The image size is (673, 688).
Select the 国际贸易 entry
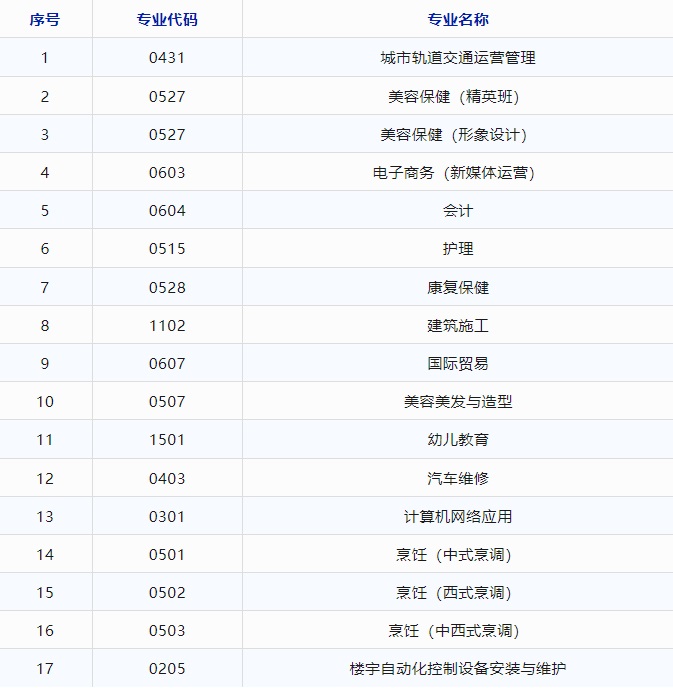[457, 364]
